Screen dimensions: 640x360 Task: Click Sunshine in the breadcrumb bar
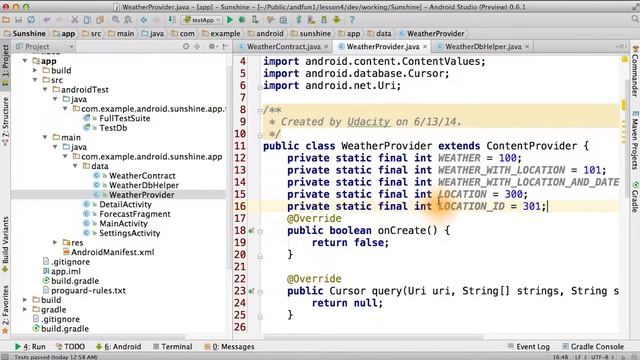click(x=24, y=33)
